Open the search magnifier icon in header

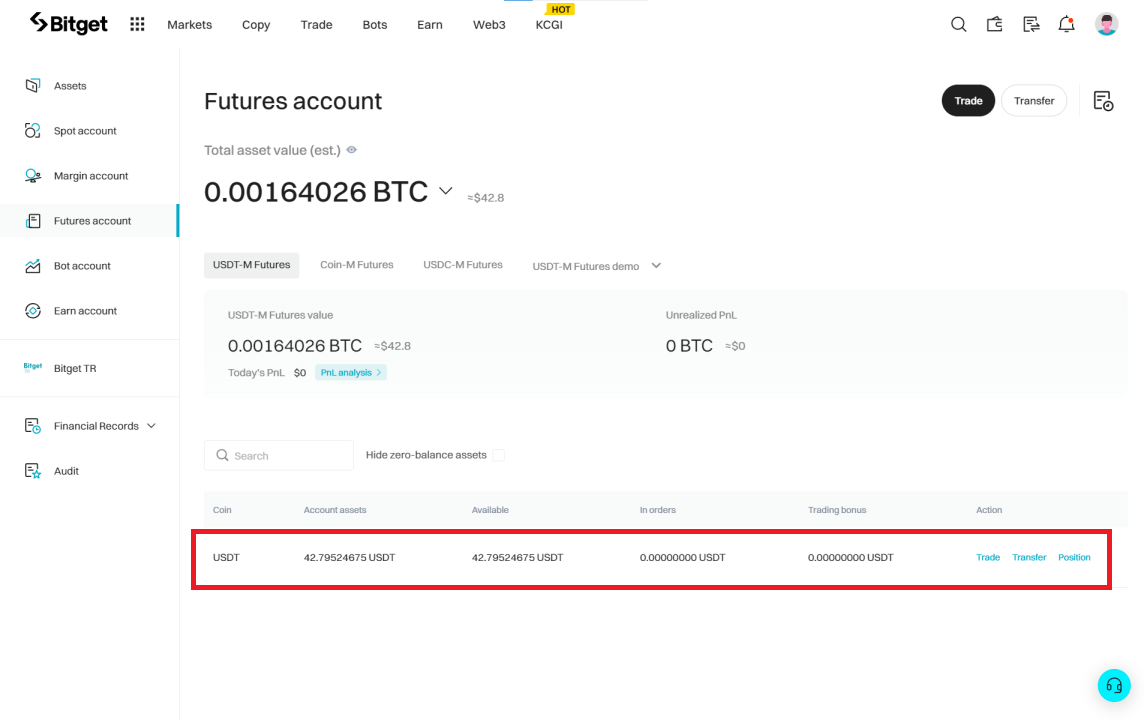[x=959, y=24]
